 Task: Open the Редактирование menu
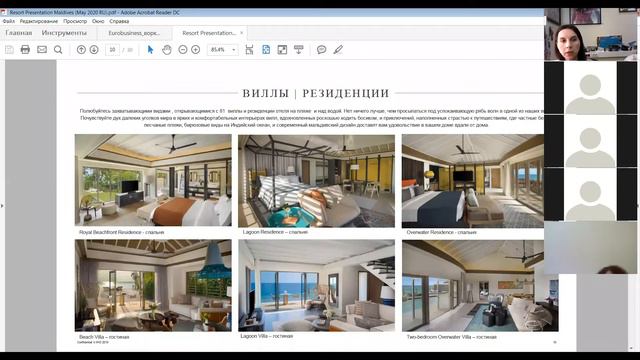39,21
